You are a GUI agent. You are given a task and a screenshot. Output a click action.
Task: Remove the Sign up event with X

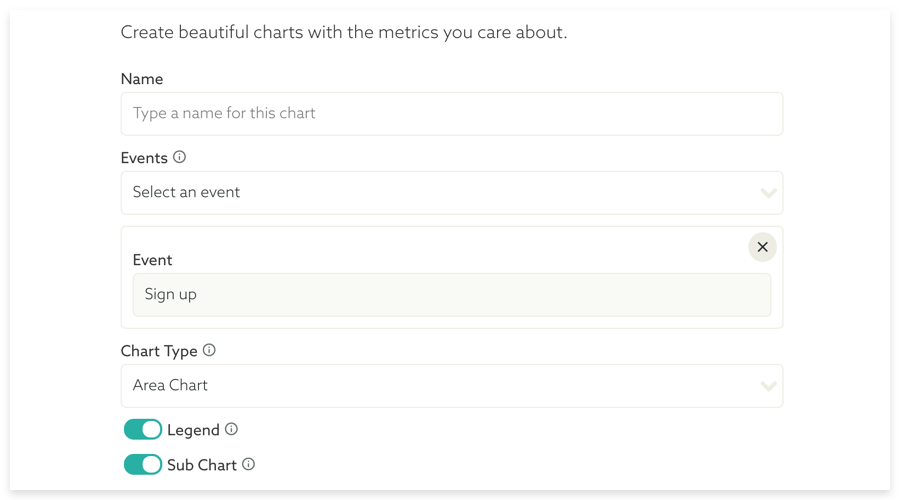click(762, 247)
